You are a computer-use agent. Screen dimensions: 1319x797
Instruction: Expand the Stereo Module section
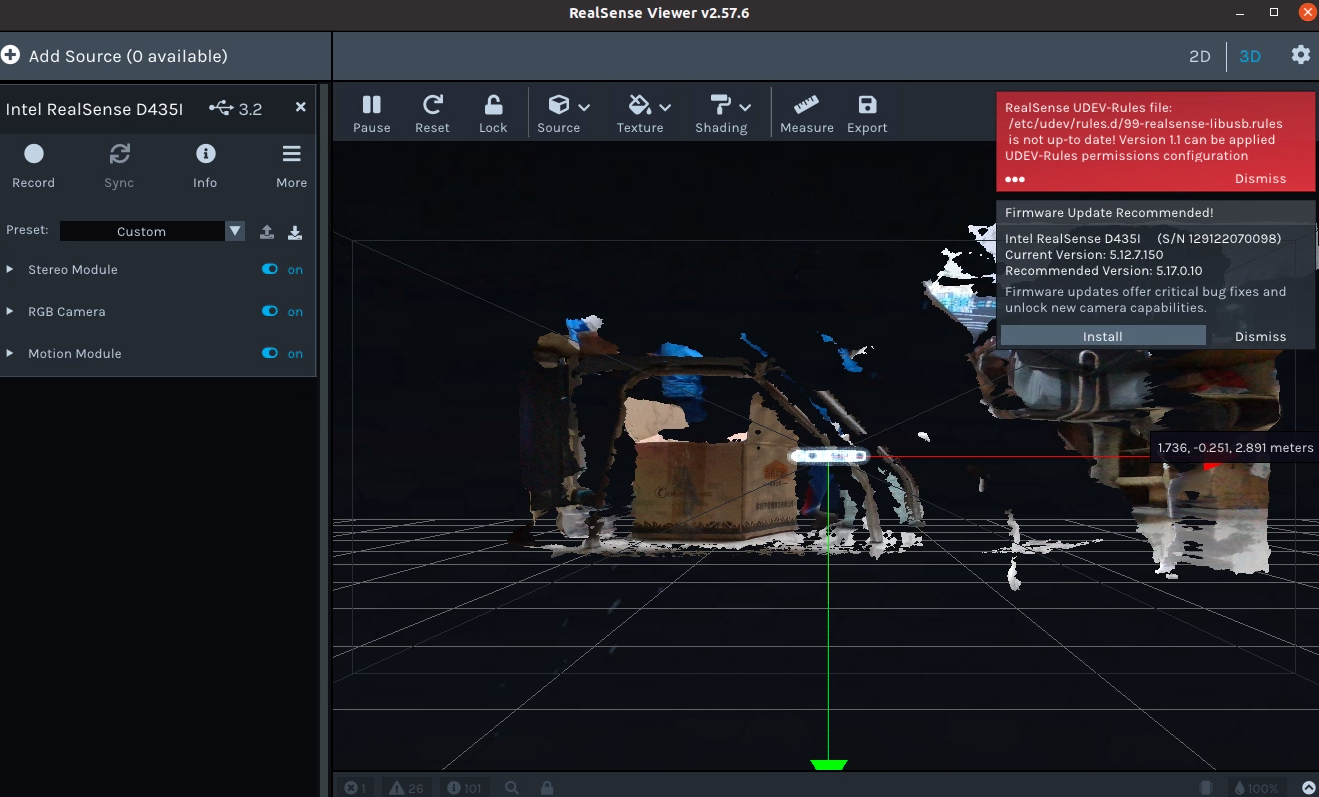coord(10,270)
